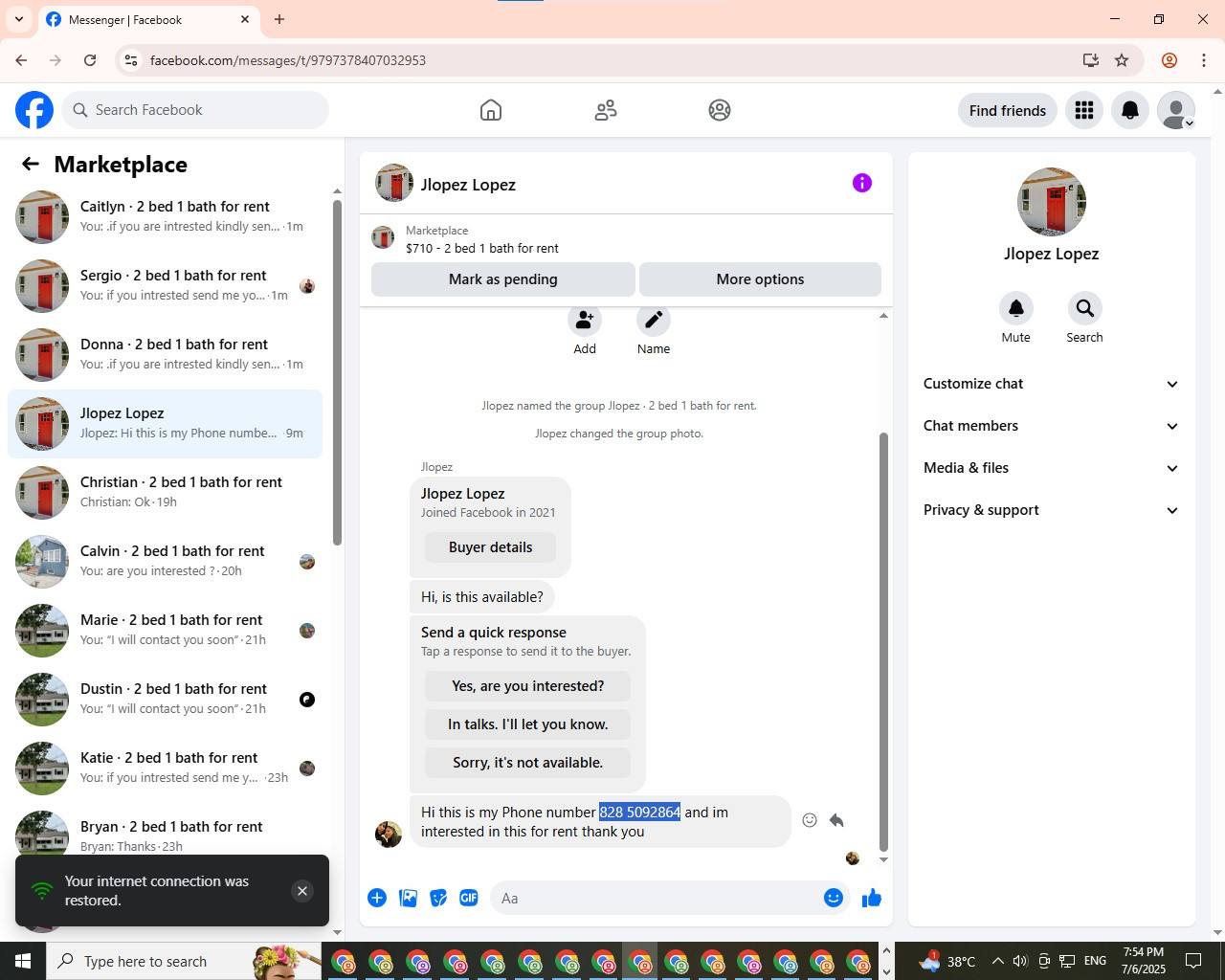
Task: Choose a GIF icon
Action: point(469,898)
